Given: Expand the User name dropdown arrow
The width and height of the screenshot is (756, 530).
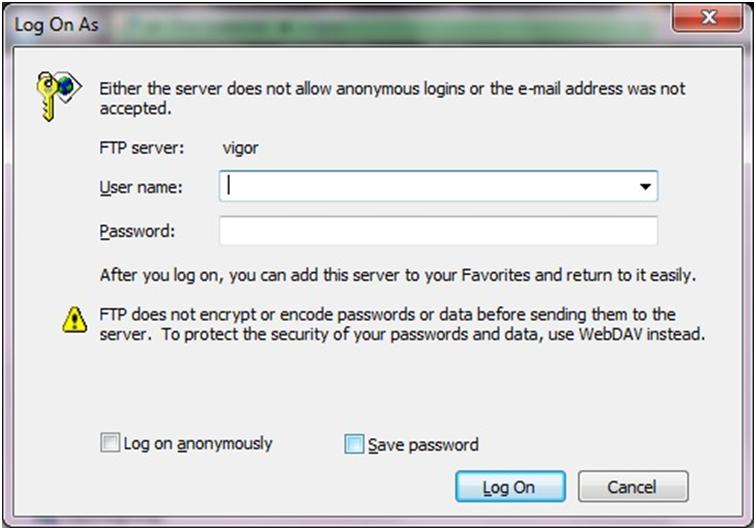Looking at the screenshot, I should click(645, 186).
